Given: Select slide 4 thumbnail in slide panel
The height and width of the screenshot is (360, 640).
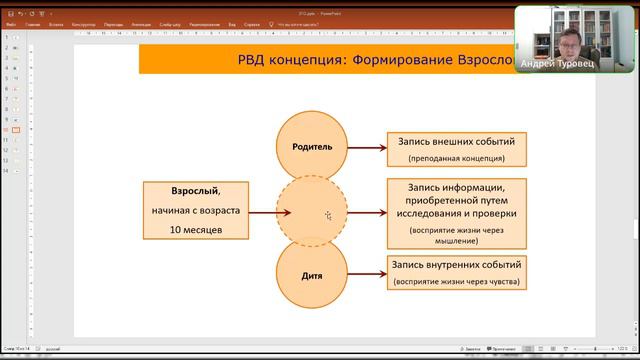Looking at the screenshot, I should point(16,69).
